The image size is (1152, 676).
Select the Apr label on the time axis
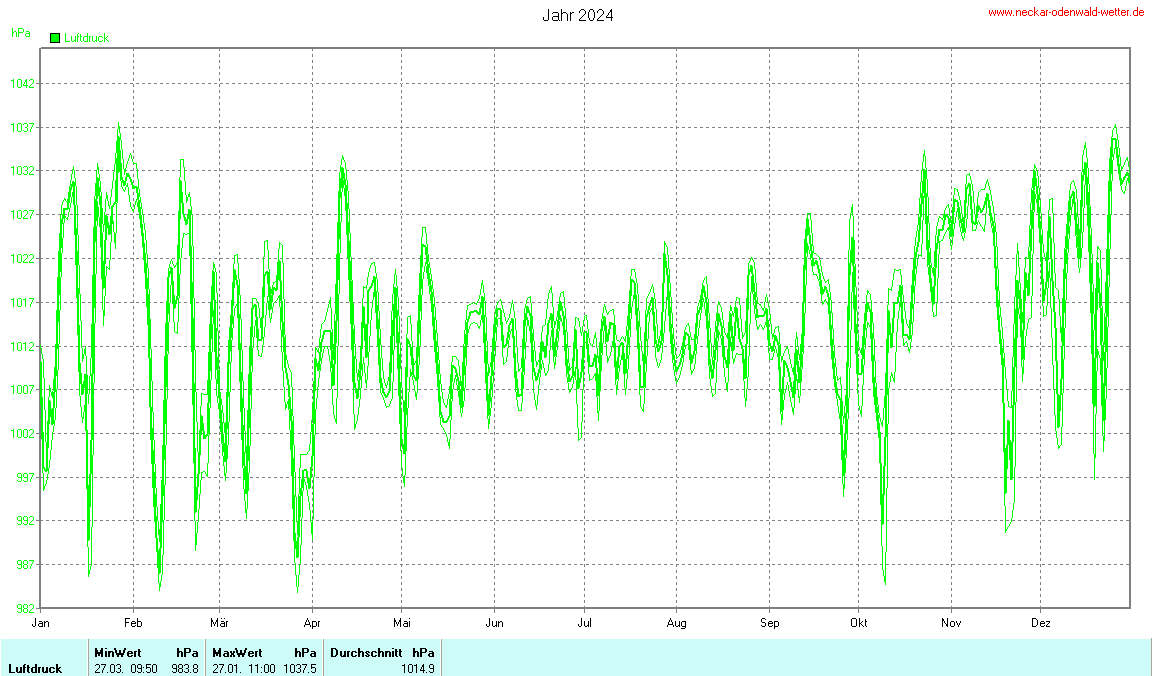(x=313, y=622)
